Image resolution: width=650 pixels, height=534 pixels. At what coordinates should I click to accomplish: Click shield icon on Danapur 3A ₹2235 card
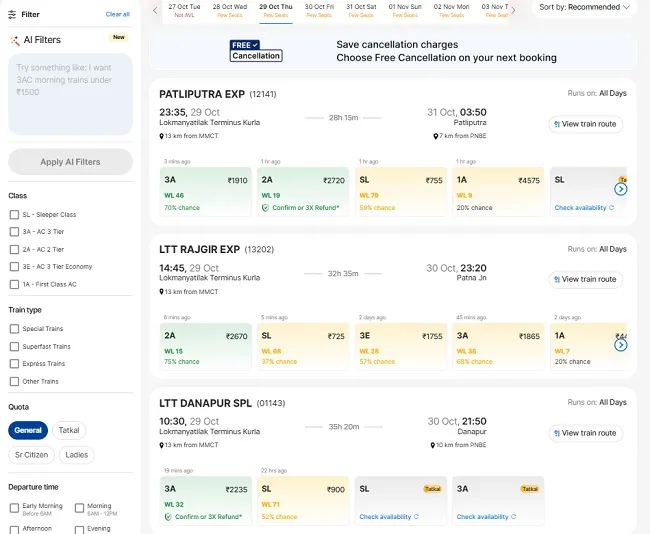tap(168, 517)
